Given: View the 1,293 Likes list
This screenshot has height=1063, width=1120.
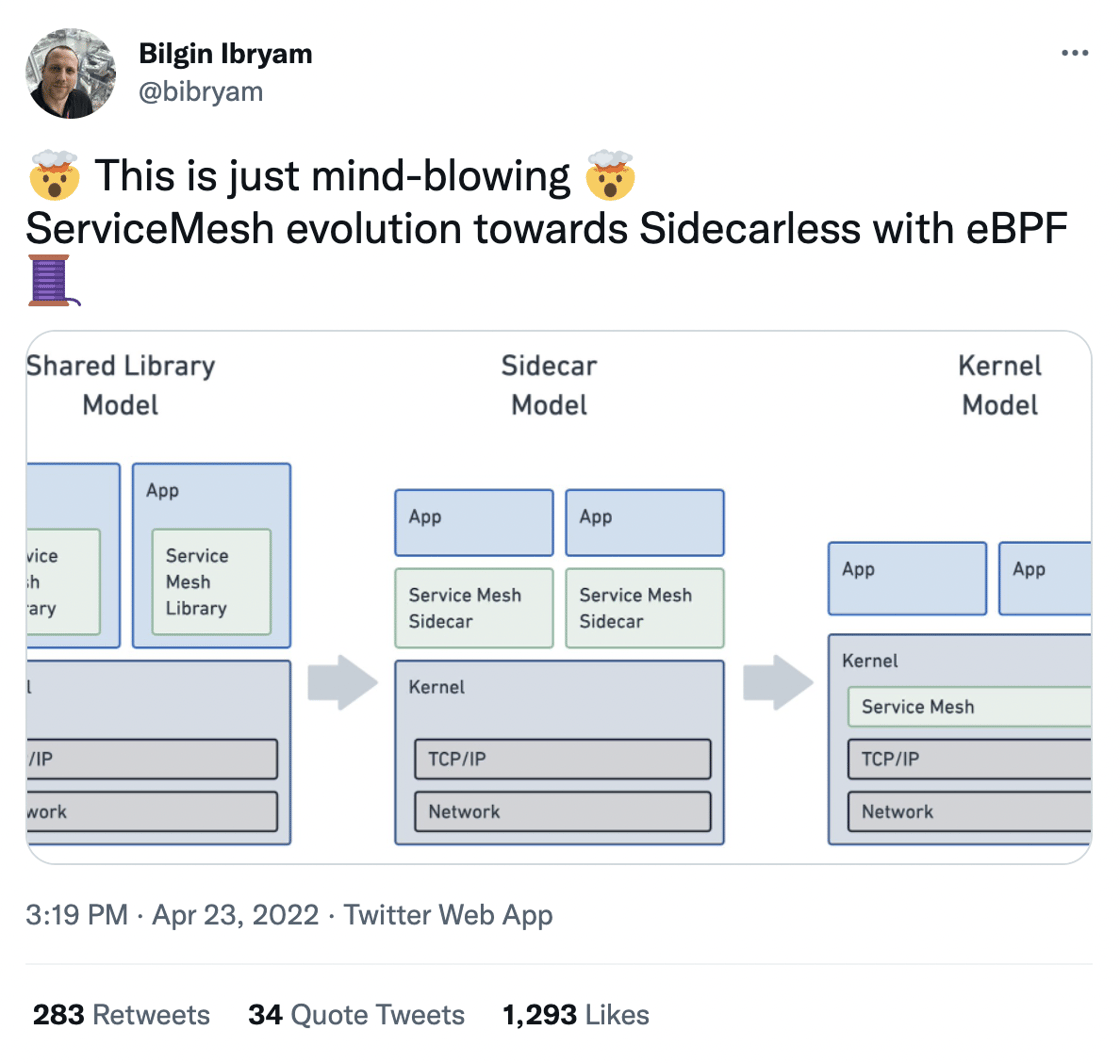Looking at the screenshot, I should [575, 1015].
